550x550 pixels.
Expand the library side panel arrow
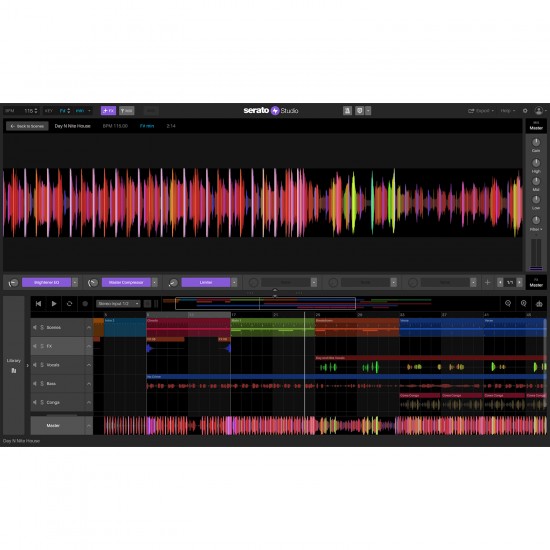pos(27,365)
